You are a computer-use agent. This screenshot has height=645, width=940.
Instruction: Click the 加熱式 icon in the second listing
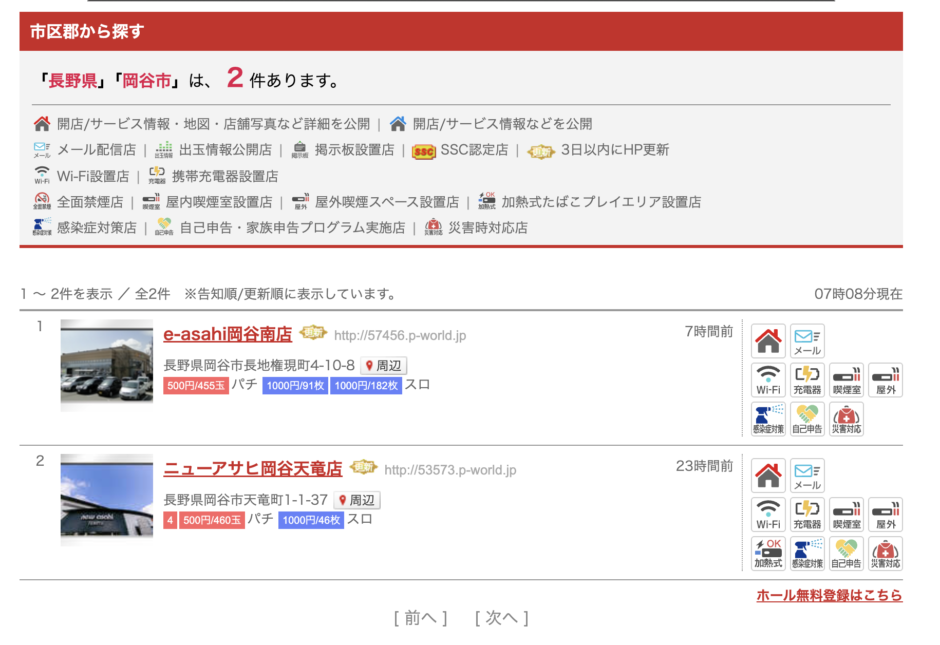(768, 554)
